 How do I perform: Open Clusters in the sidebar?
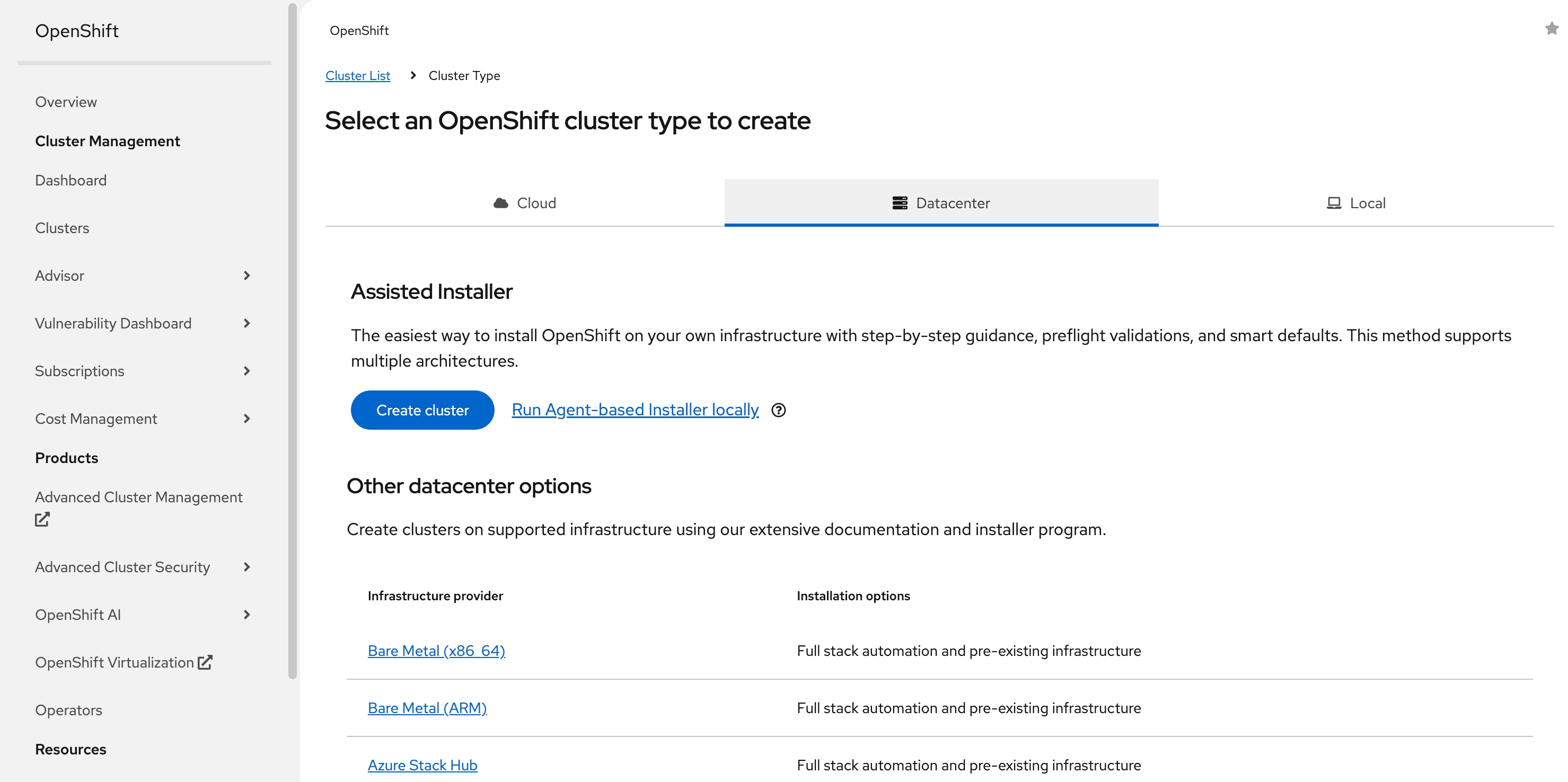point(62,228)
